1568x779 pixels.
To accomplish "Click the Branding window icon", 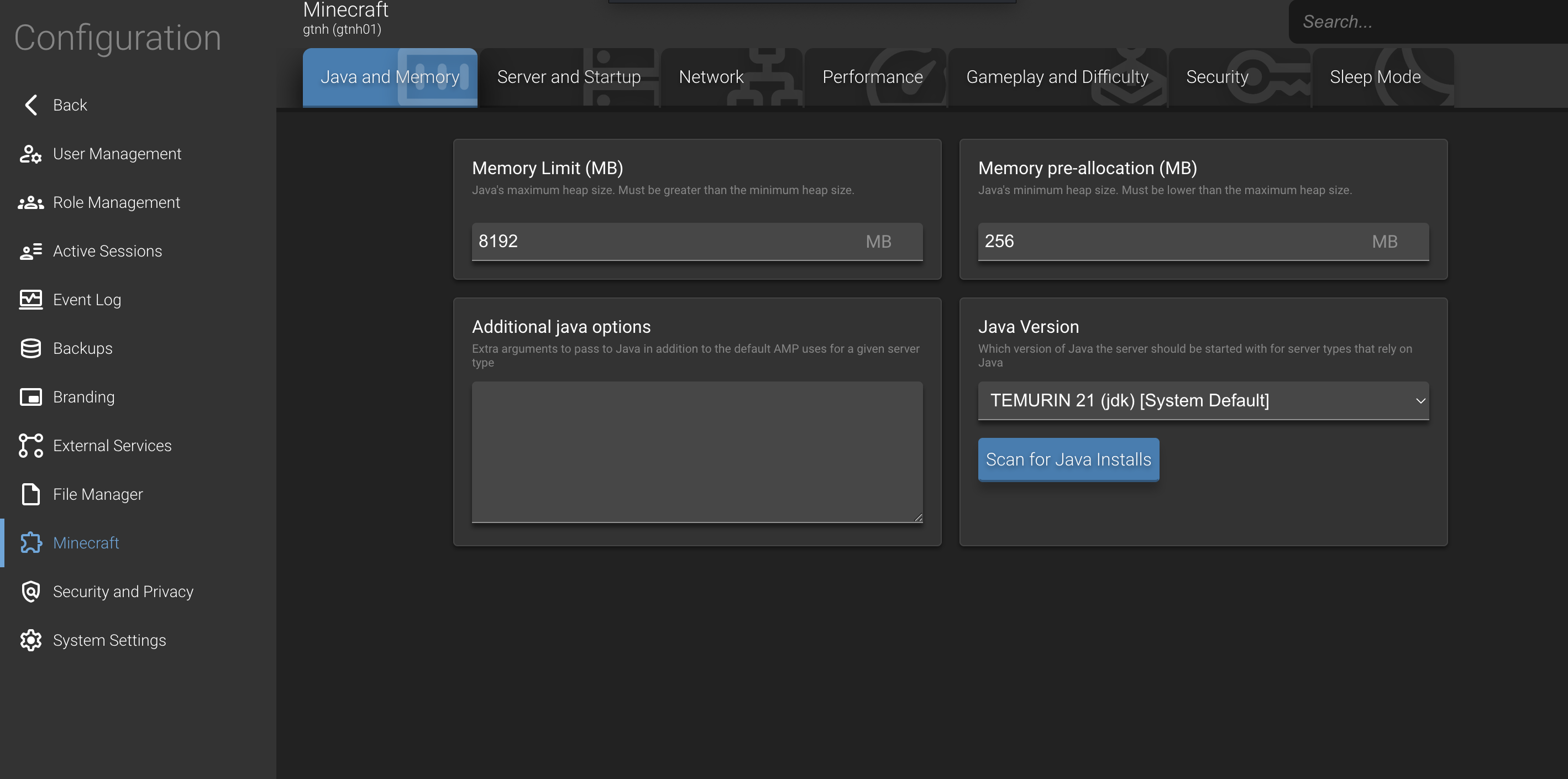I will pyautogui.click(x=30, y=397).
